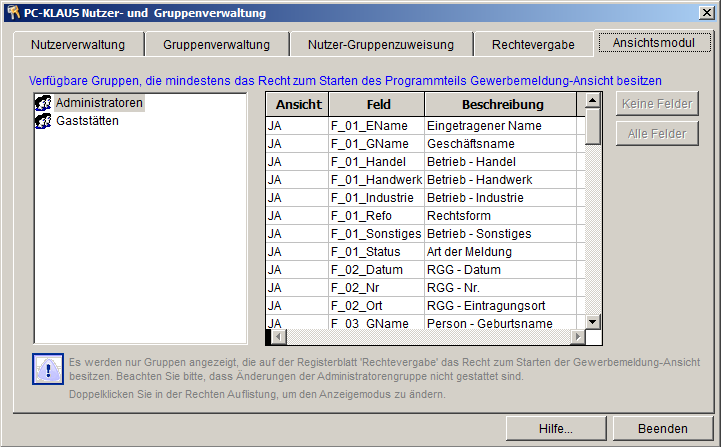Click the Gaststätten group icon
This screenshot has height=447, width=721.
point(44,121)
